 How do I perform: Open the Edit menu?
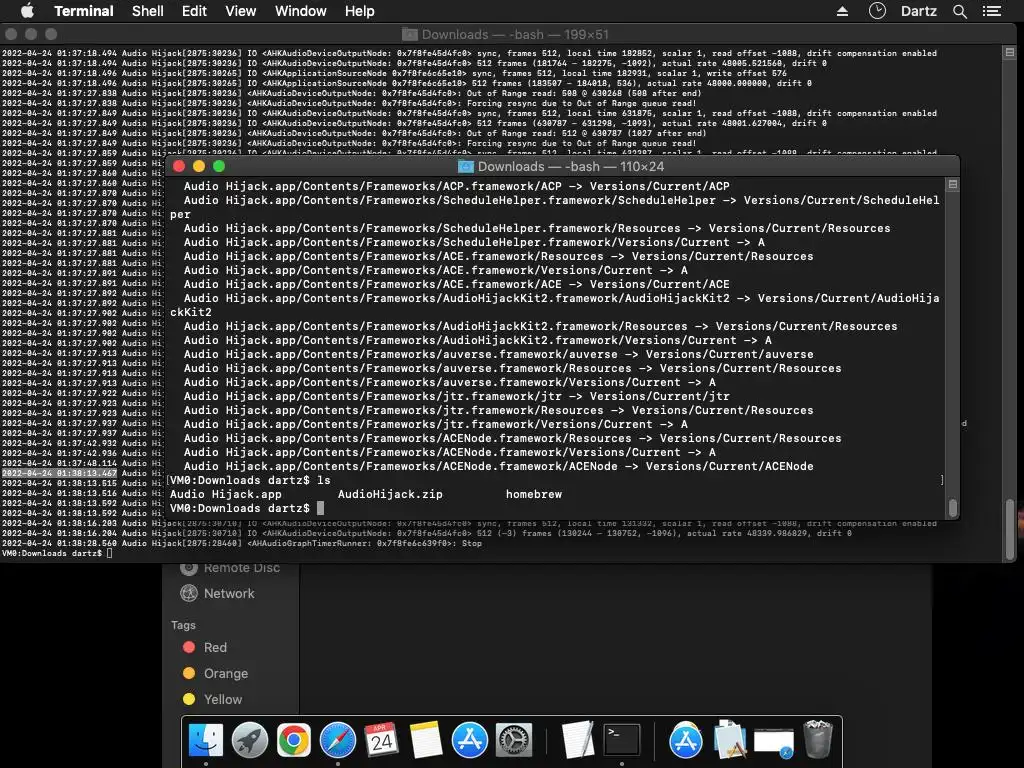pyautogui.click(x=194, y=11)
